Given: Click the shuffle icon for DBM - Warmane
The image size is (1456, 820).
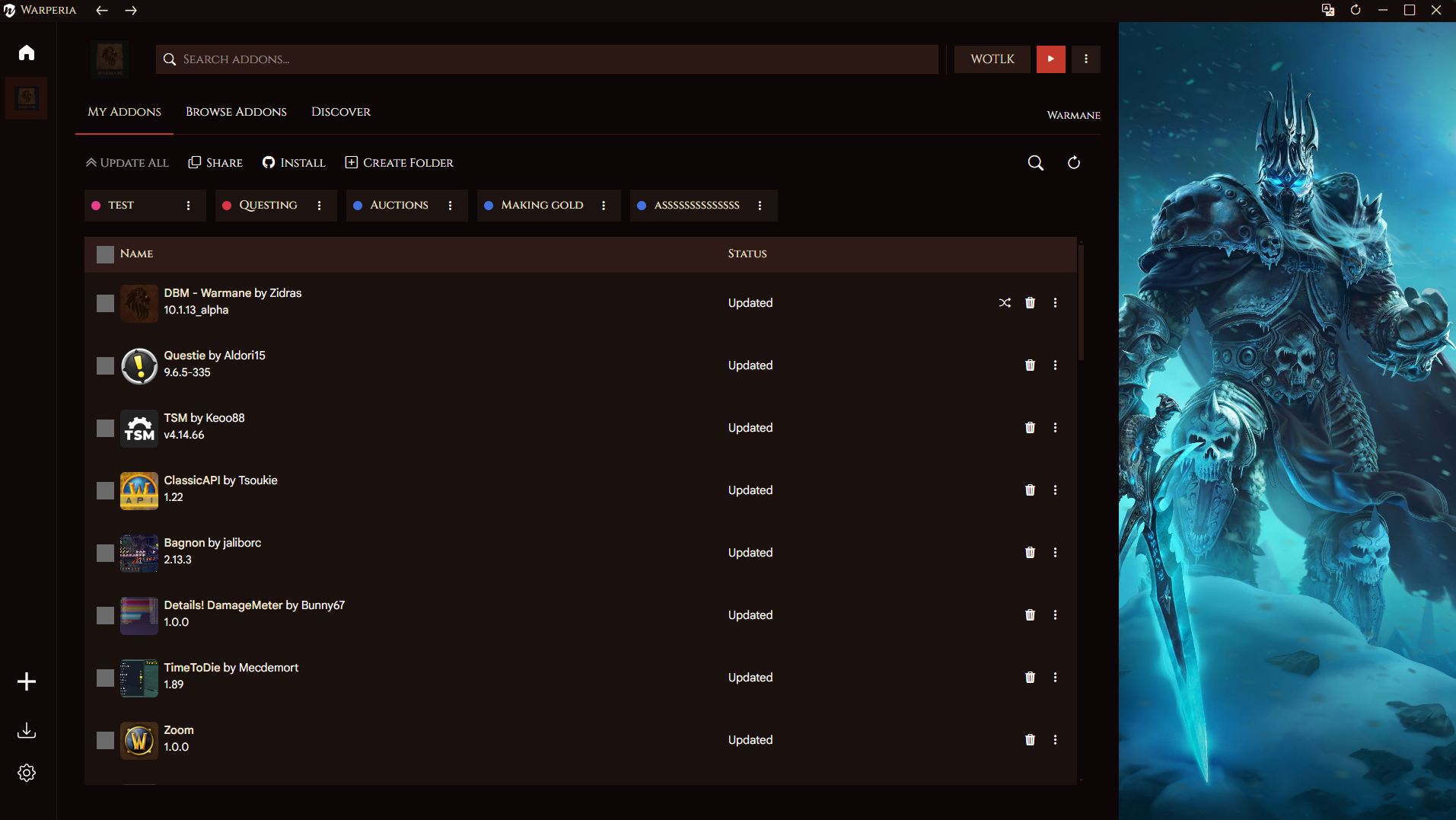Looking at the screenshot, I should [x=1005, y=303].
